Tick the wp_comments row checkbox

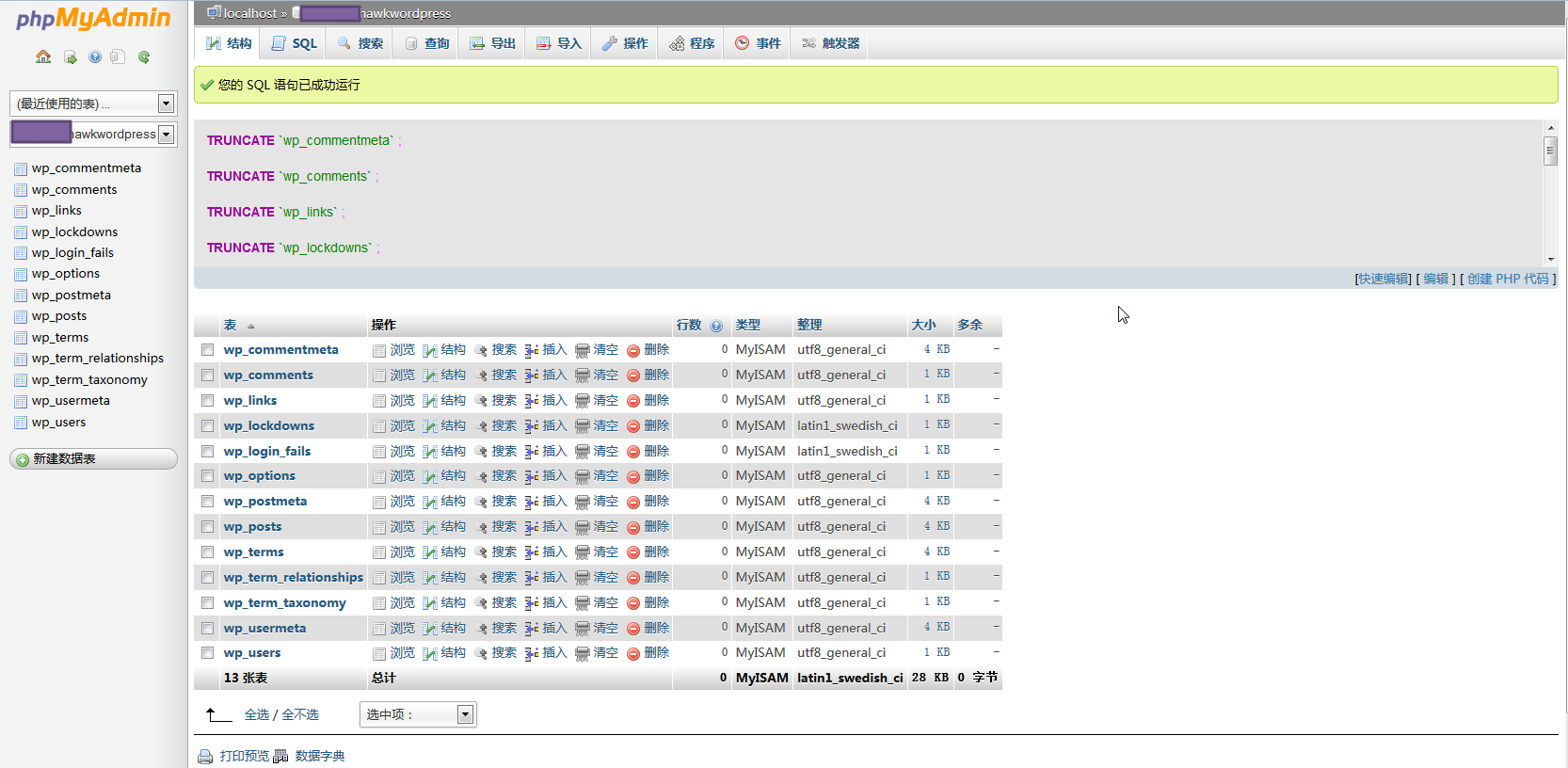pyautogui.click(x=207, y=376)
